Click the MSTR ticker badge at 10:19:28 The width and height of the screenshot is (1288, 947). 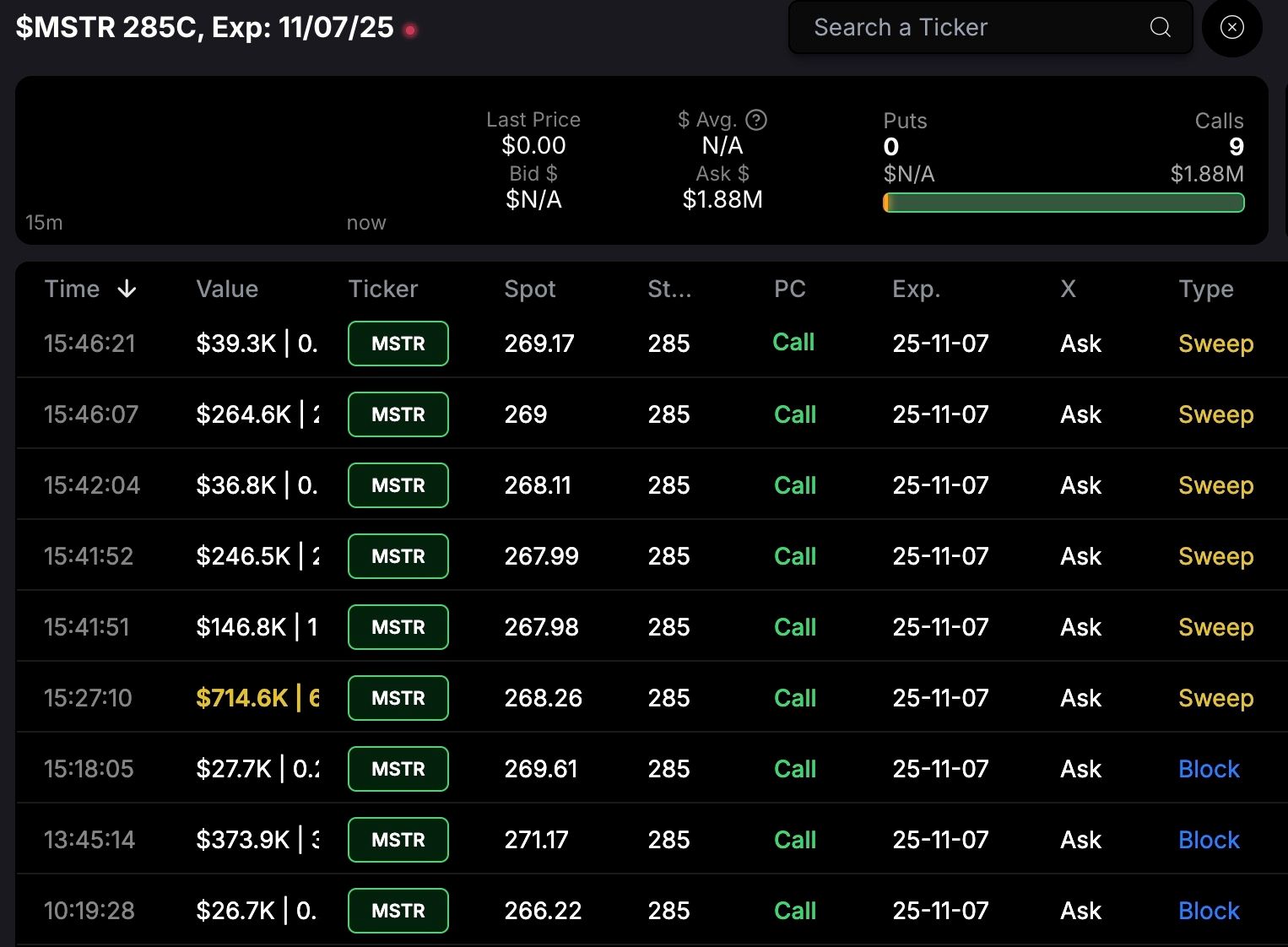(x=398, y=911)
